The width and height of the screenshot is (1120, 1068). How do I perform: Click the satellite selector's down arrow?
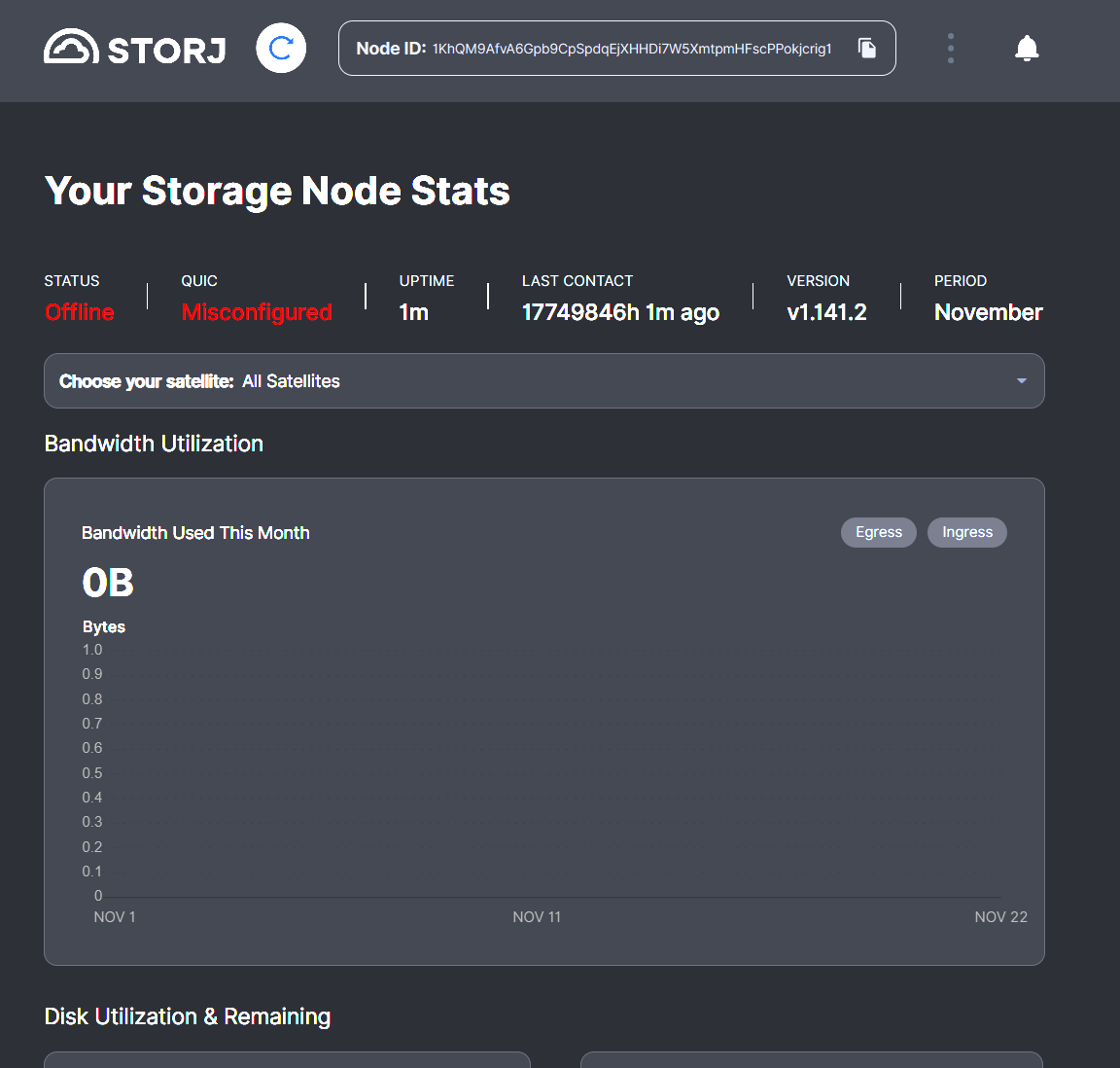click(1021, 381)
